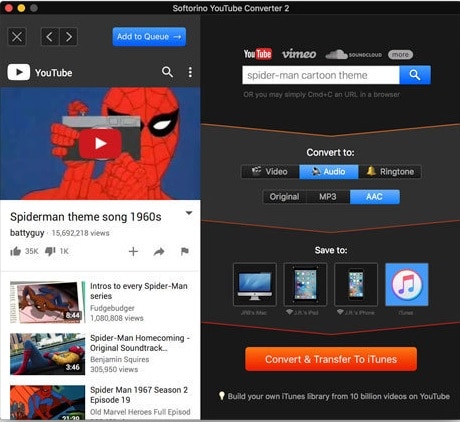This screenshot has width=460, height=422.
Task: Select the Vimeo source logo
Action: click(299, 54)
